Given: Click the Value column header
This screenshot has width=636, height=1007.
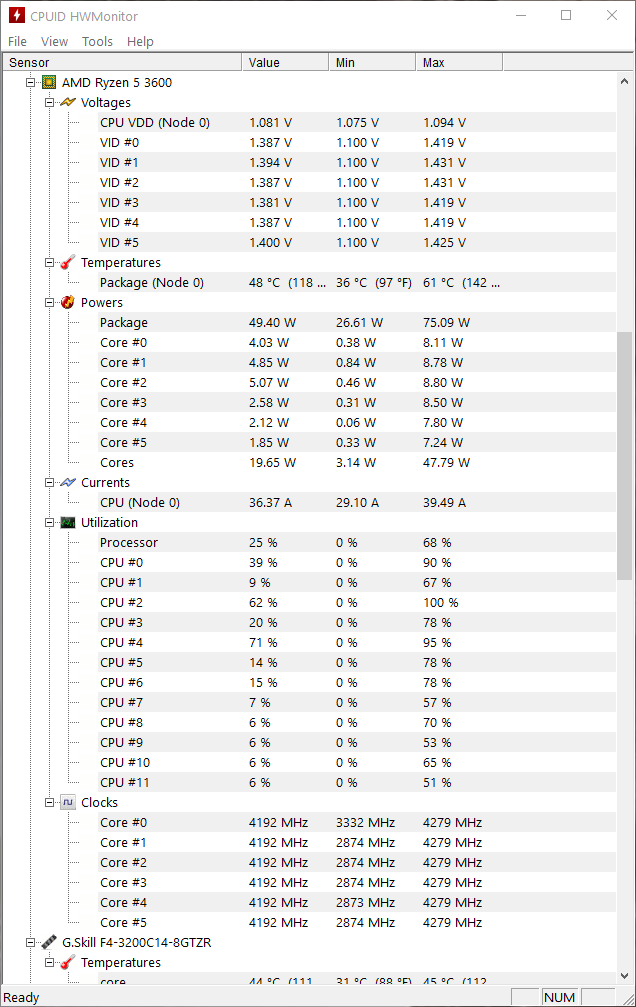Looking at the screenshot, I should coord(285,62).
